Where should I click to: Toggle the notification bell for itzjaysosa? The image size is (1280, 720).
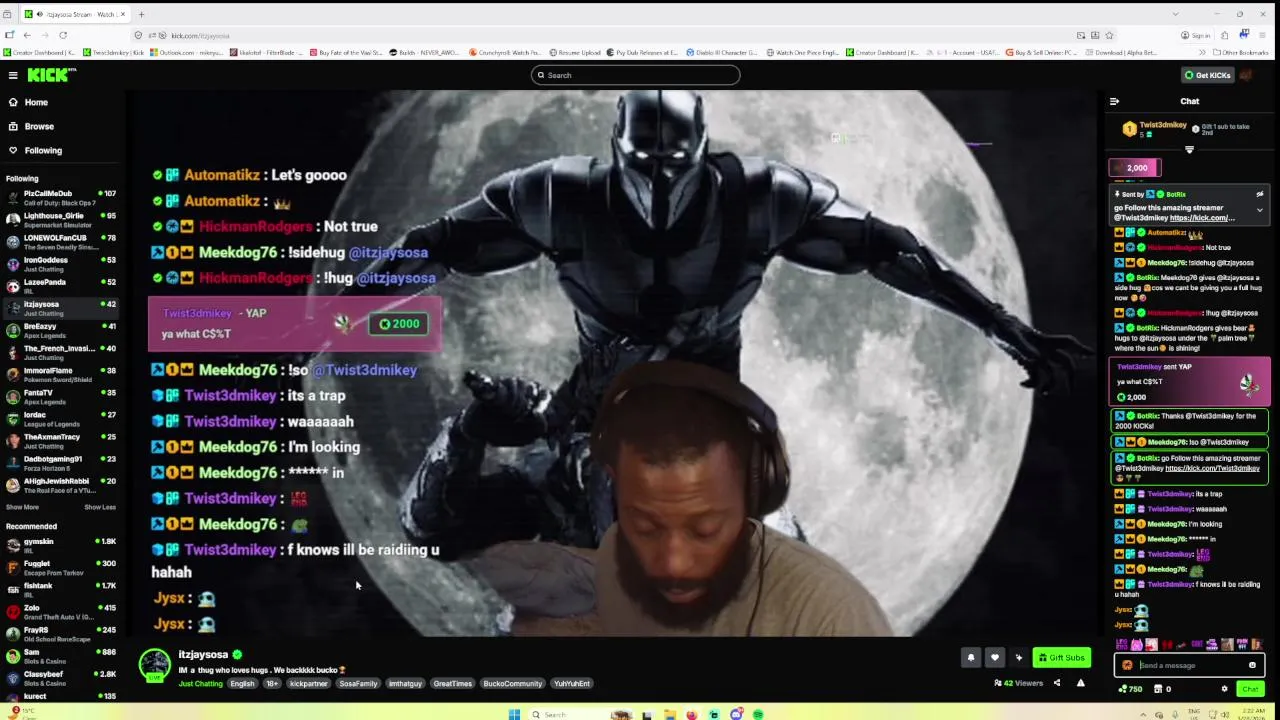point(970,658)
